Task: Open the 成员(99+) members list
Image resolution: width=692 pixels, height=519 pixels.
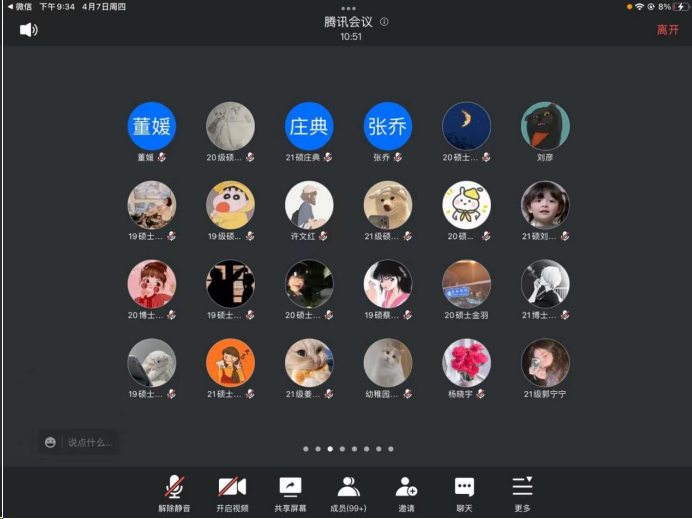Action: pyautogui.click(x=348, y=487)
